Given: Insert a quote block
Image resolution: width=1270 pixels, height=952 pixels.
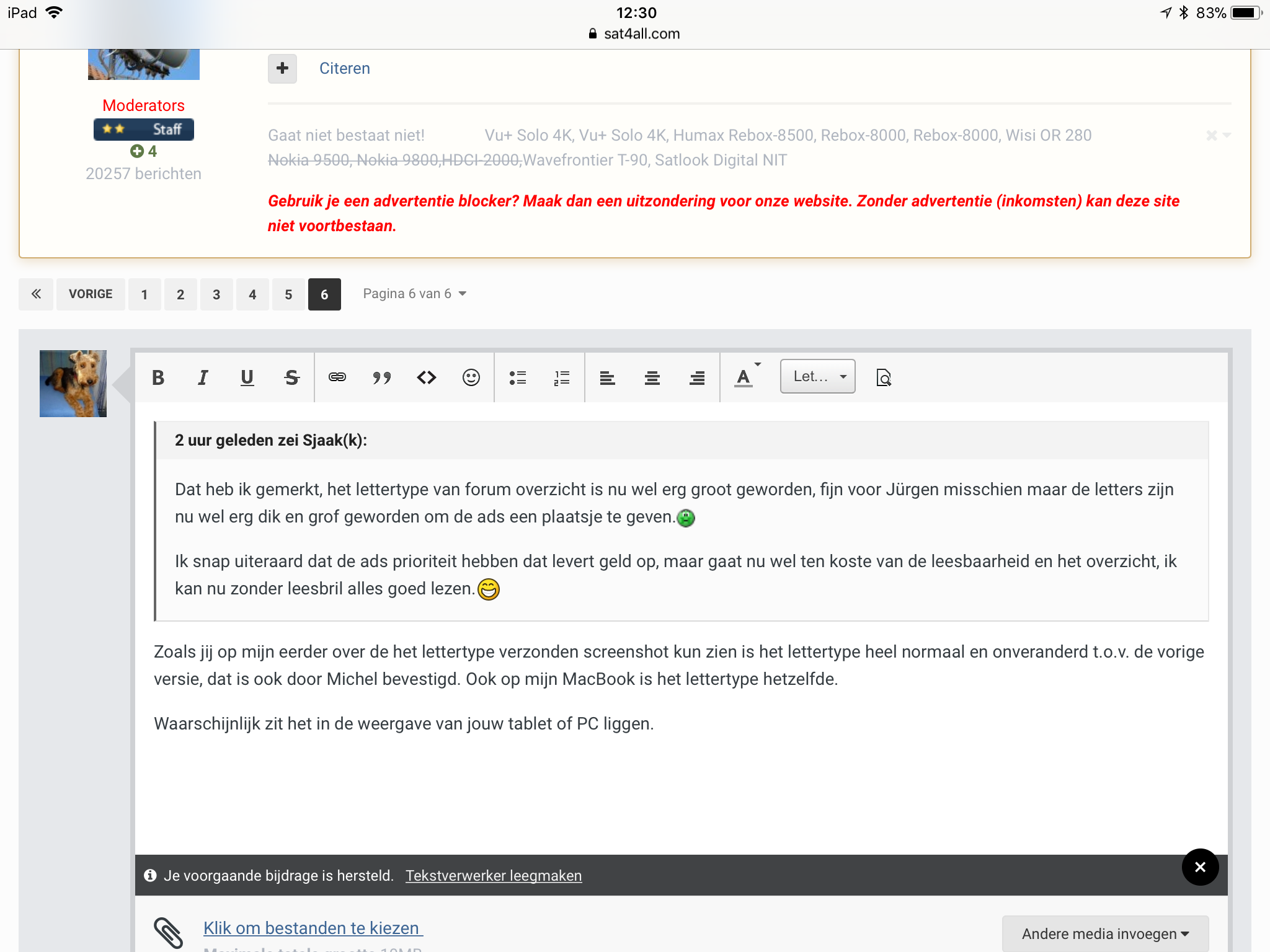Looking at the screenshot, I should 382,377.
